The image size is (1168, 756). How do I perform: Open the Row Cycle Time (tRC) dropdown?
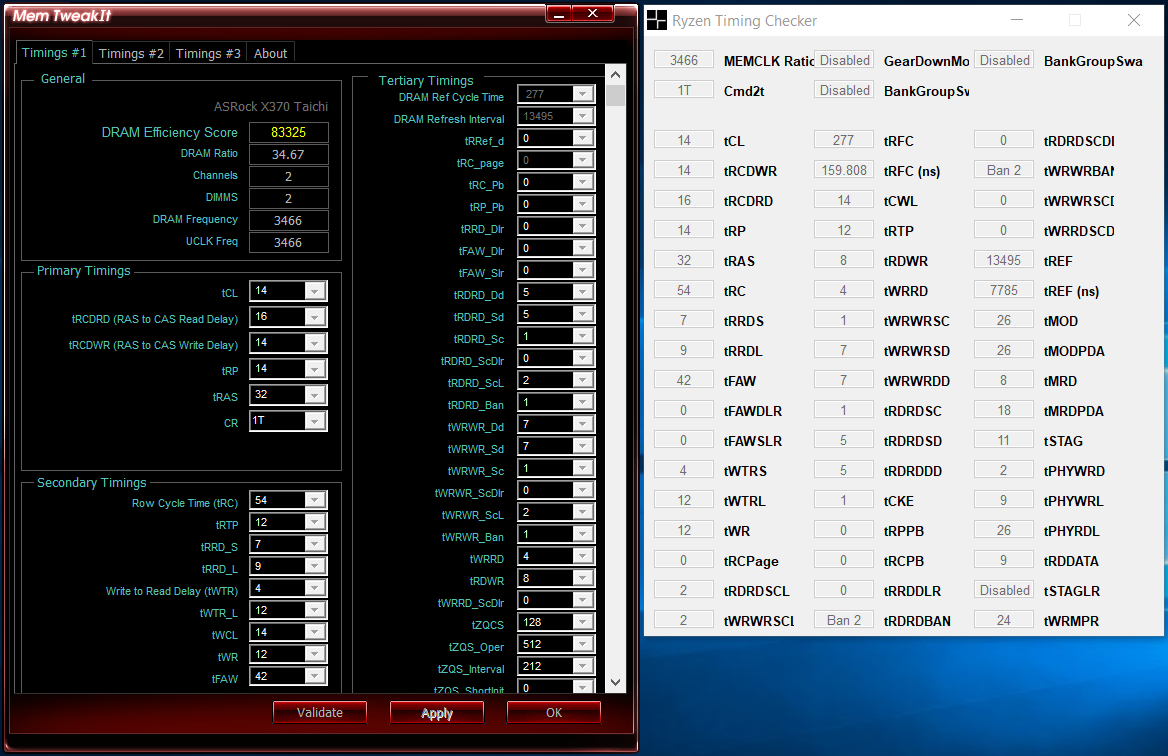click(314, 501)
